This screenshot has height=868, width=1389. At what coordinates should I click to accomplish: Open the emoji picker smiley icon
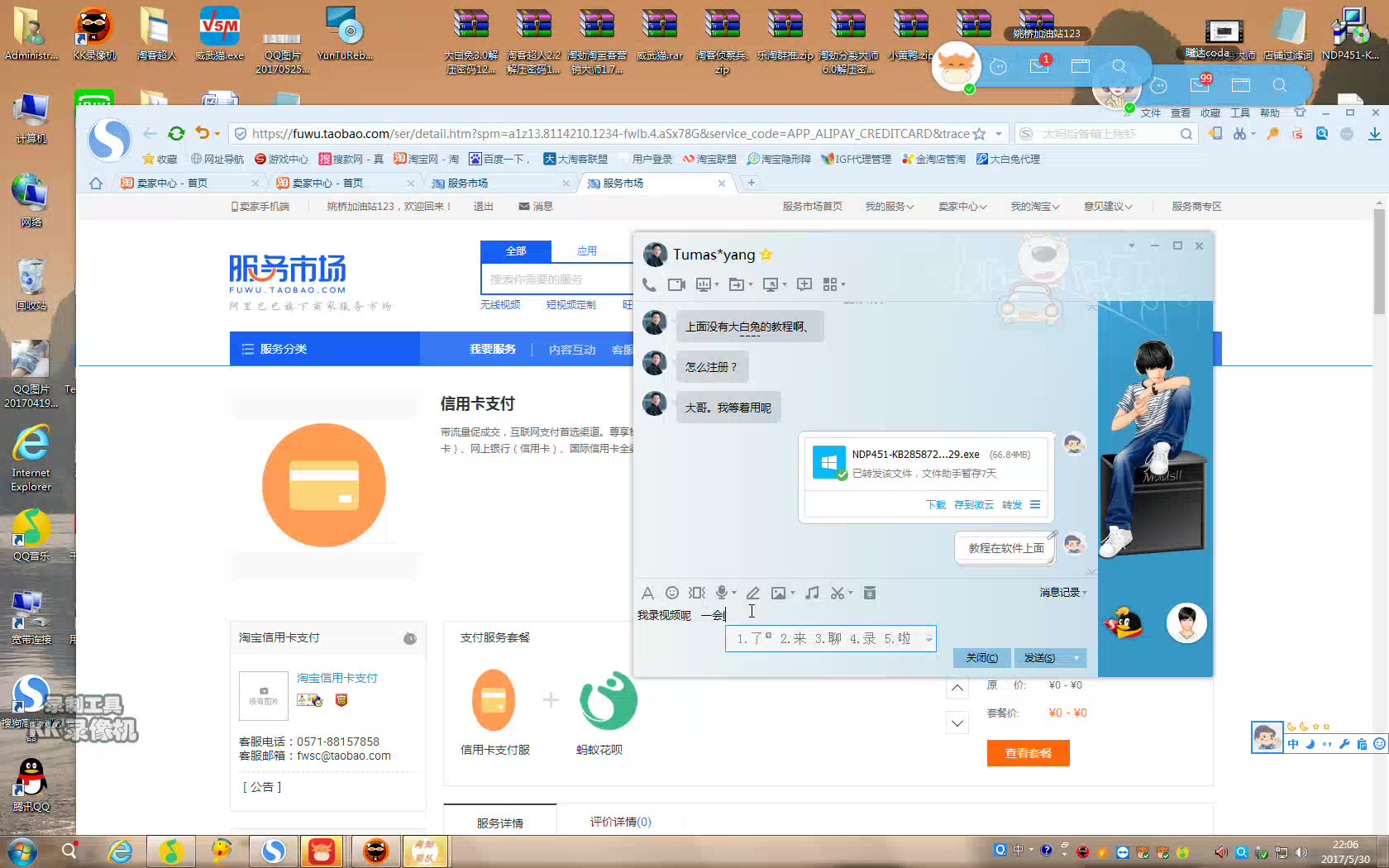(672, 593)
